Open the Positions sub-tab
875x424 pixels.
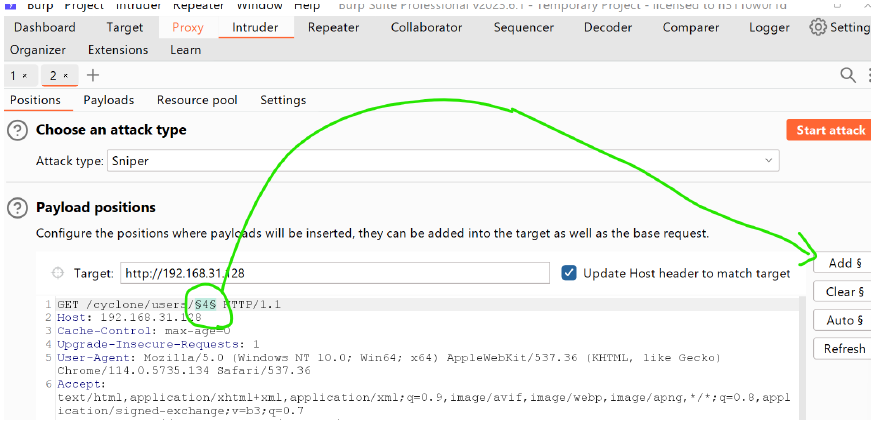click(35, 100)
